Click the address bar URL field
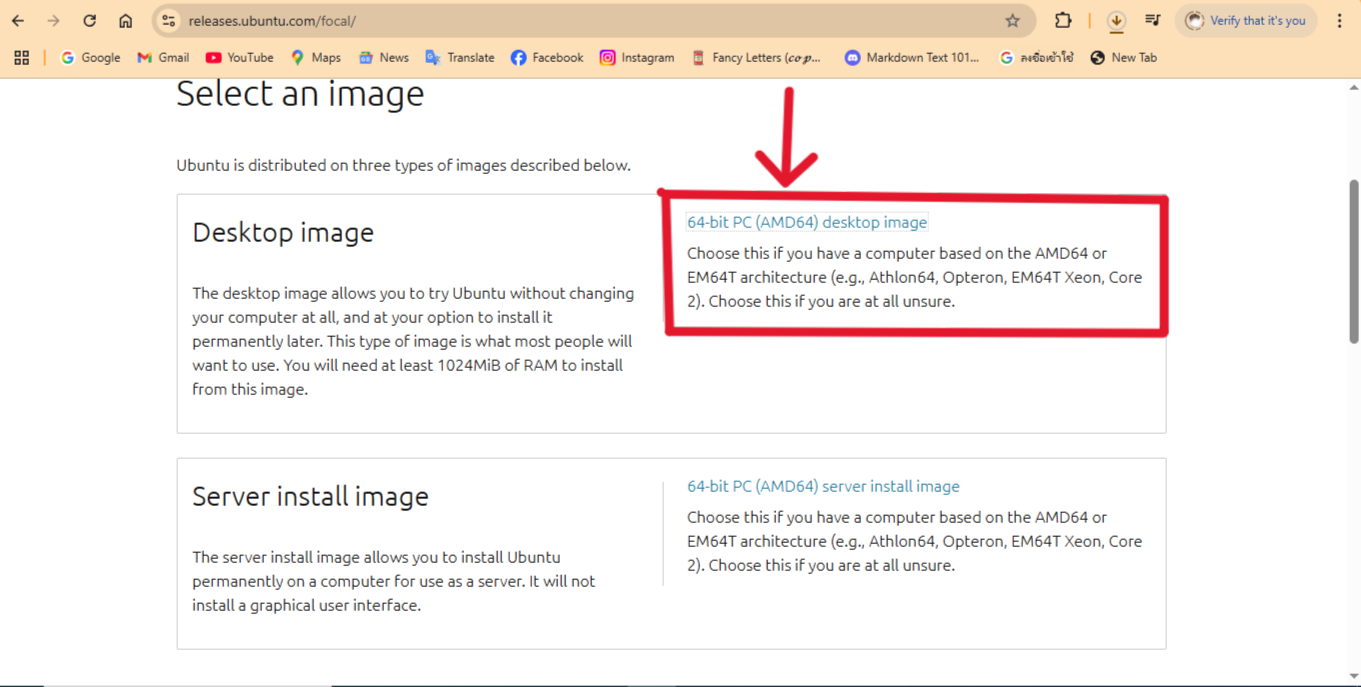1361x687 pixels. [x=580, y=21]
